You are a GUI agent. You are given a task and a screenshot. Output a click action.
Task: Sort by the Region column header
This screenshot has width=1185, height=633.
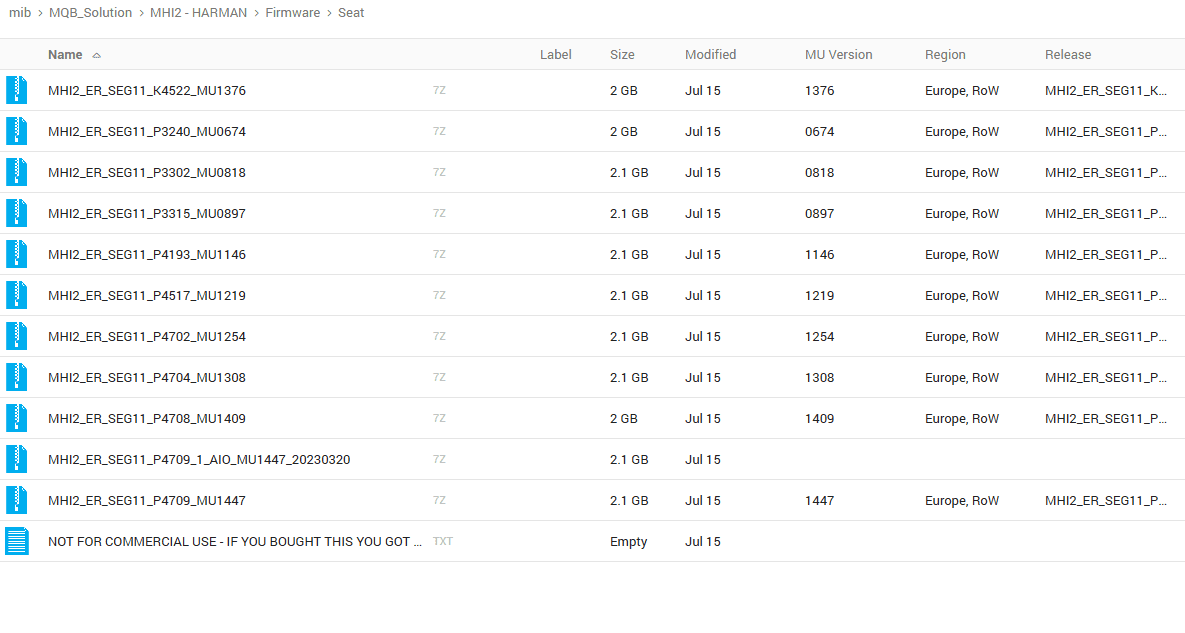point(945,54)
